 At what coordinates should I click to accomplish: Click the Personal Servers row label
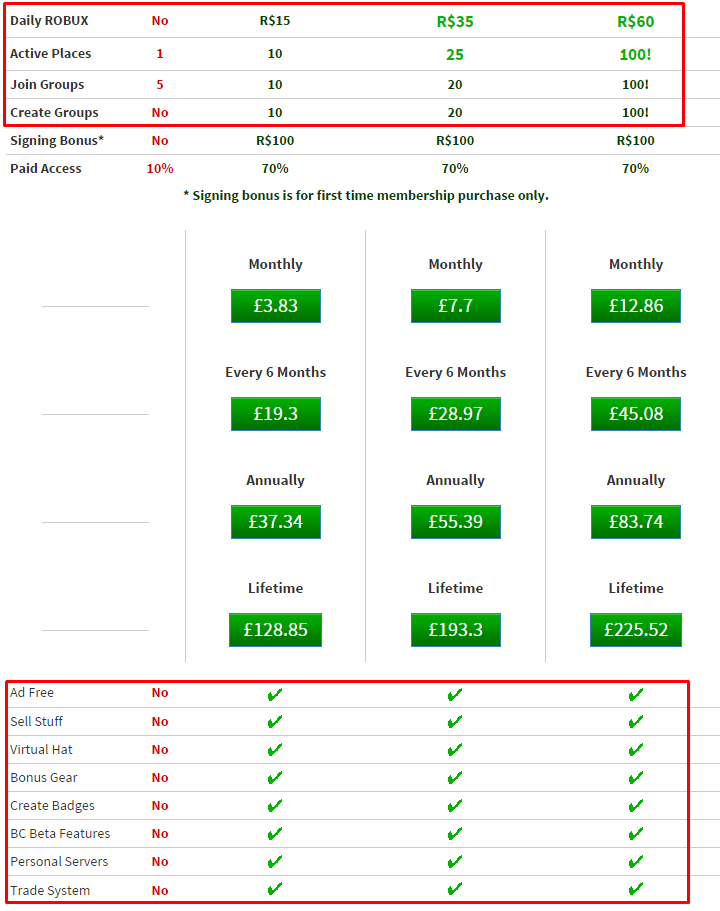coord(59,861)
